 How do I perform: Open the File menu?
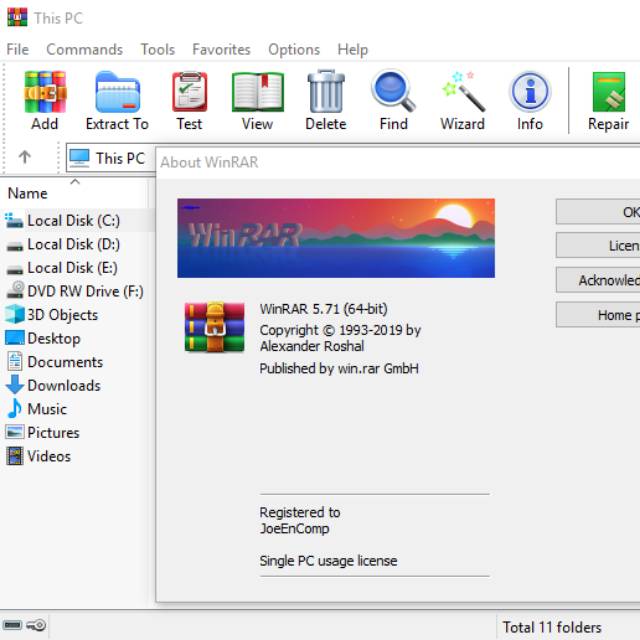(18, 49)
